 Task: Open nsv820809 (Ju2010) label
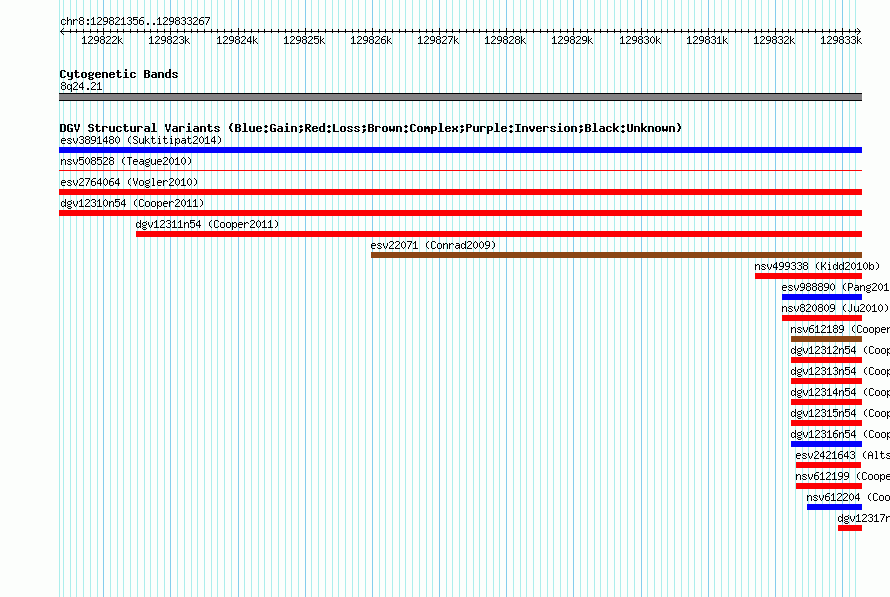(x=835, y=308)
